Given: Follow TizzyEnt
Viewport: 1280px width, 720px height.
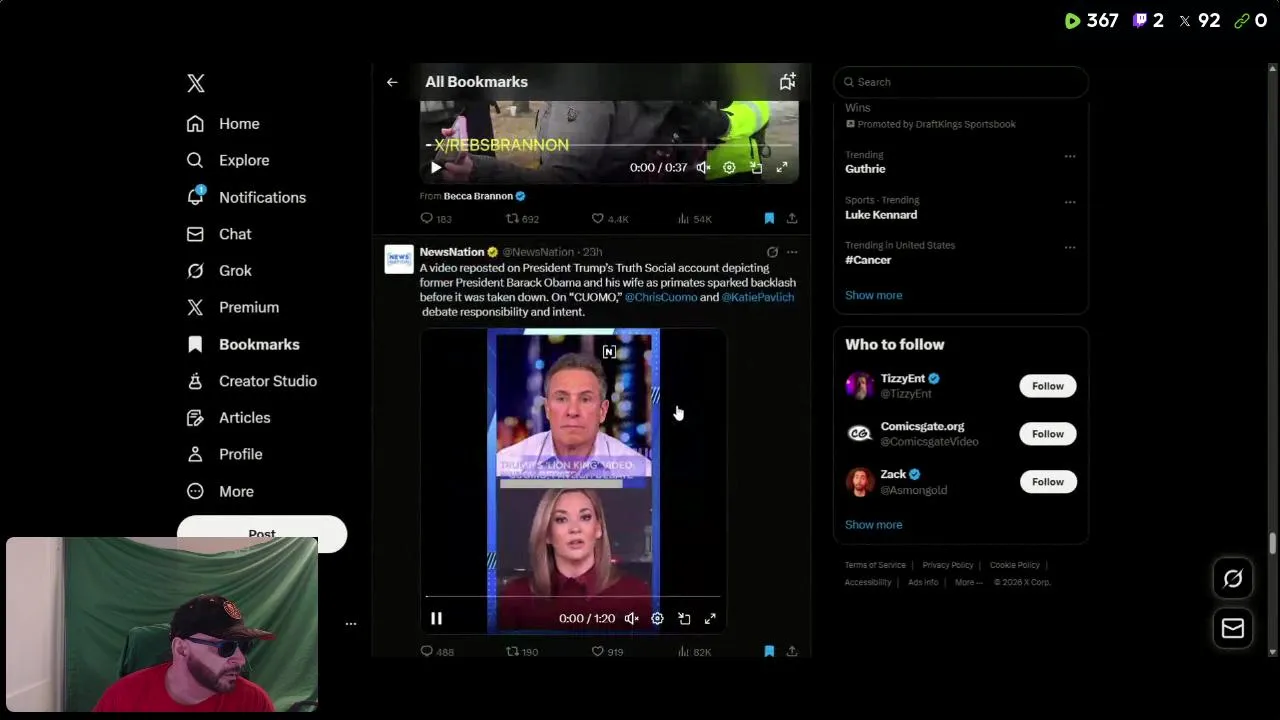Looking at the screenshot, I should [1048, 386].
